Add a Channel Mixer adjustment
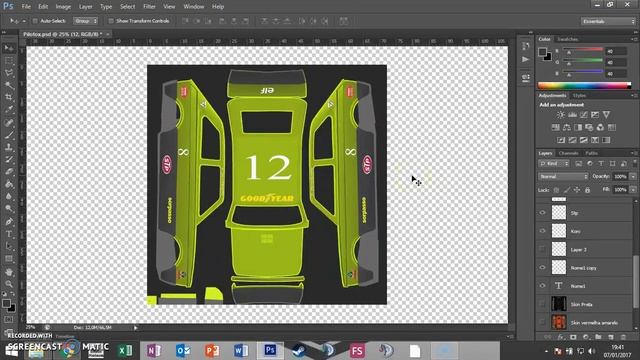The width and height of the screenshot is (640, 360). [x=600, y=127]
